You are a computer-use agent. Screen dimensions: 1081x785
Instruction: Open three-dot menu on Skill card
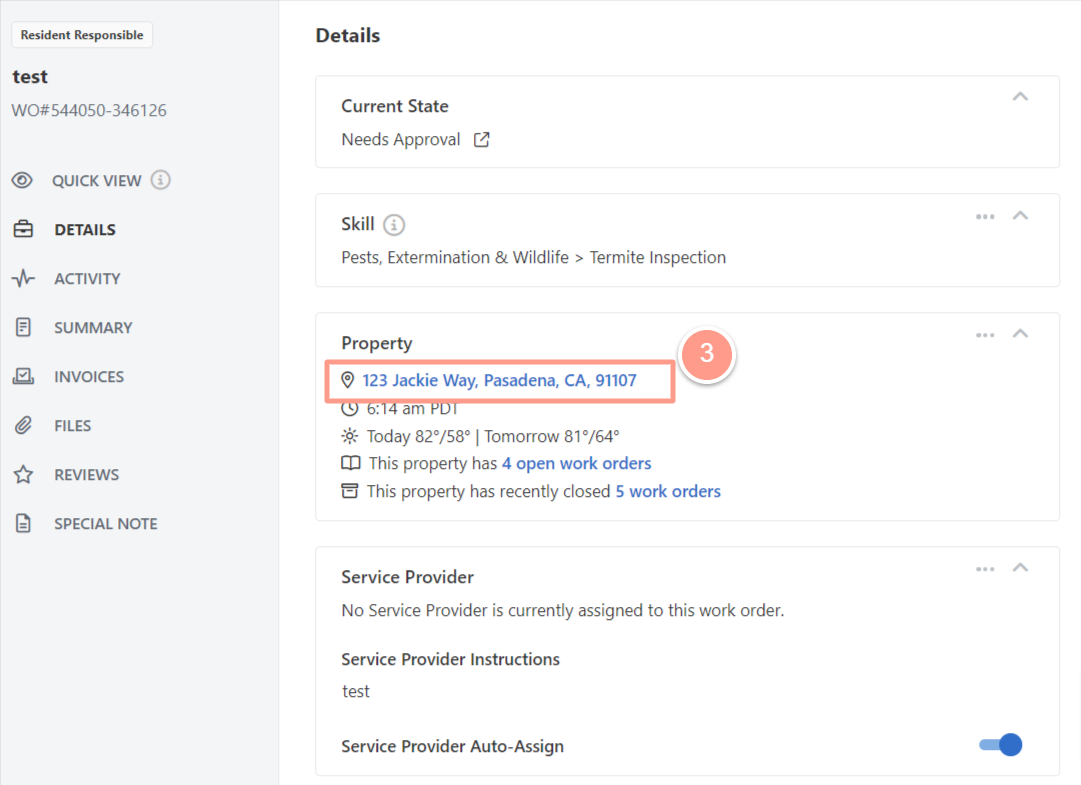click(985, 217)
